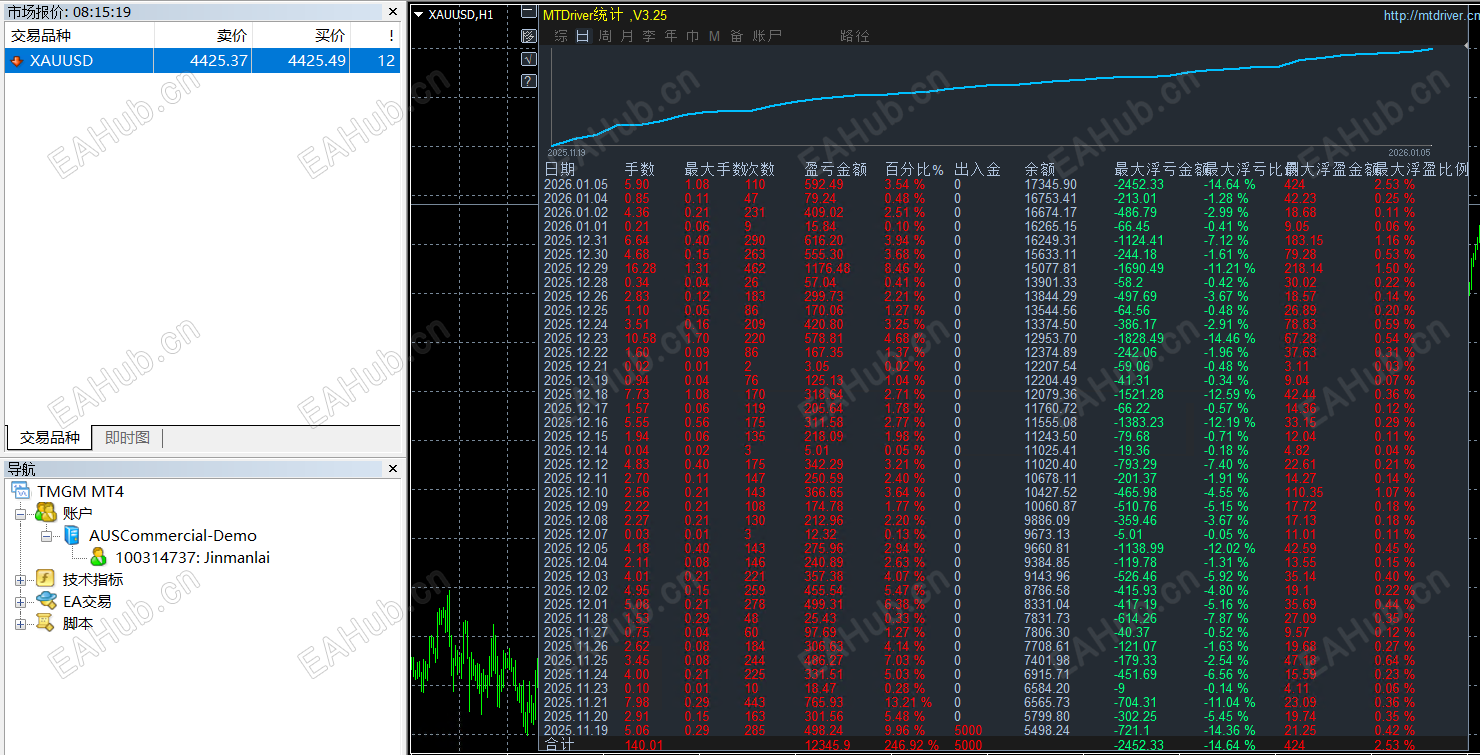1480x755 pixels.
Task: Click the 脚本 scripts icon
Action: (46, 623)
